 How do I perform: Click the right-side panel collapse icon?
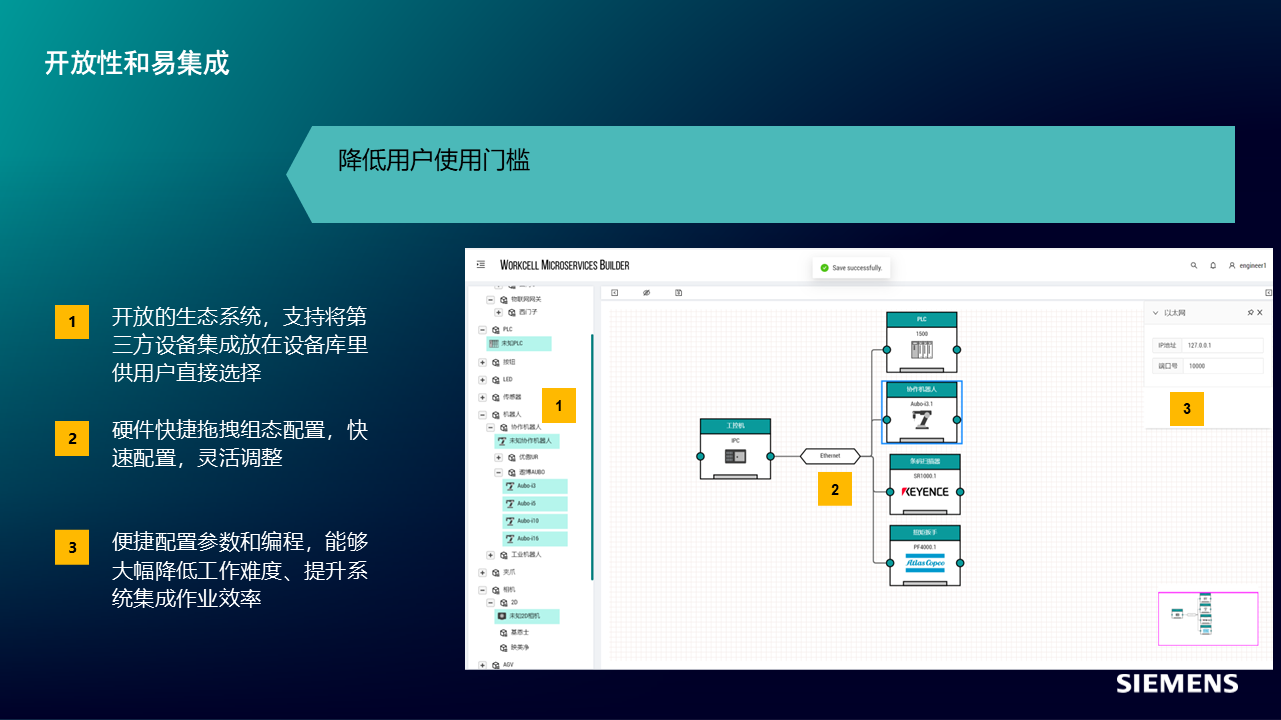pyautogui.click(x=1268, y=293)
